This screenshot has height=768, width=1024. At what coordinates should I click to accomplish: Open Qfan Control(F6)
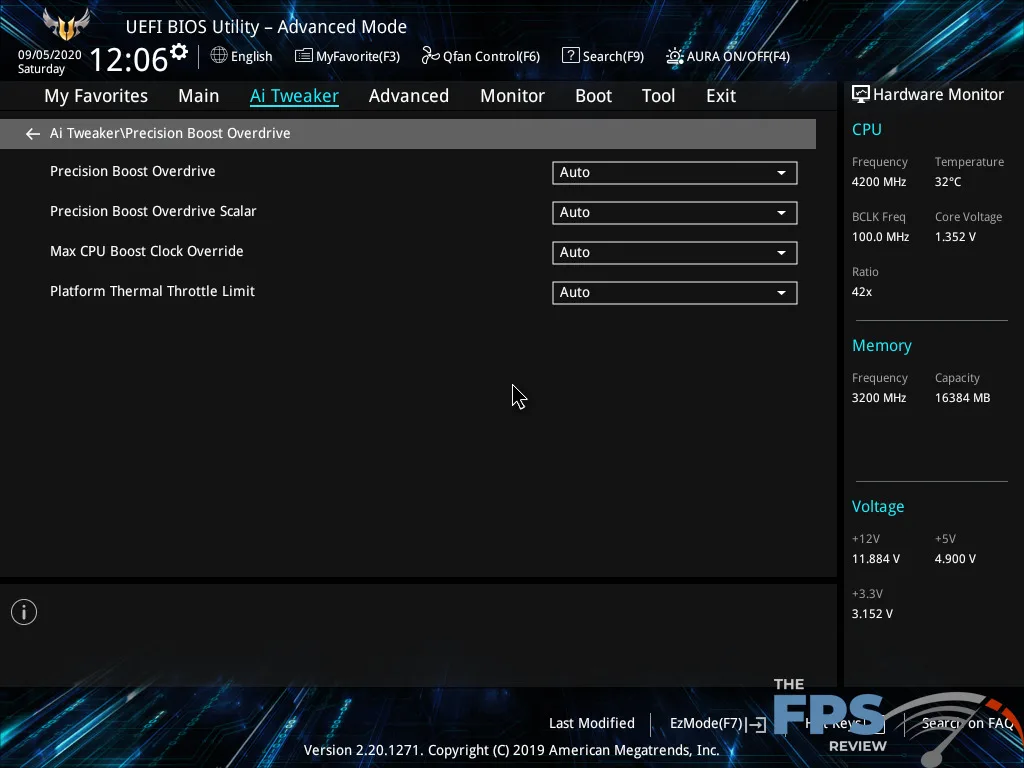(481, 56)
